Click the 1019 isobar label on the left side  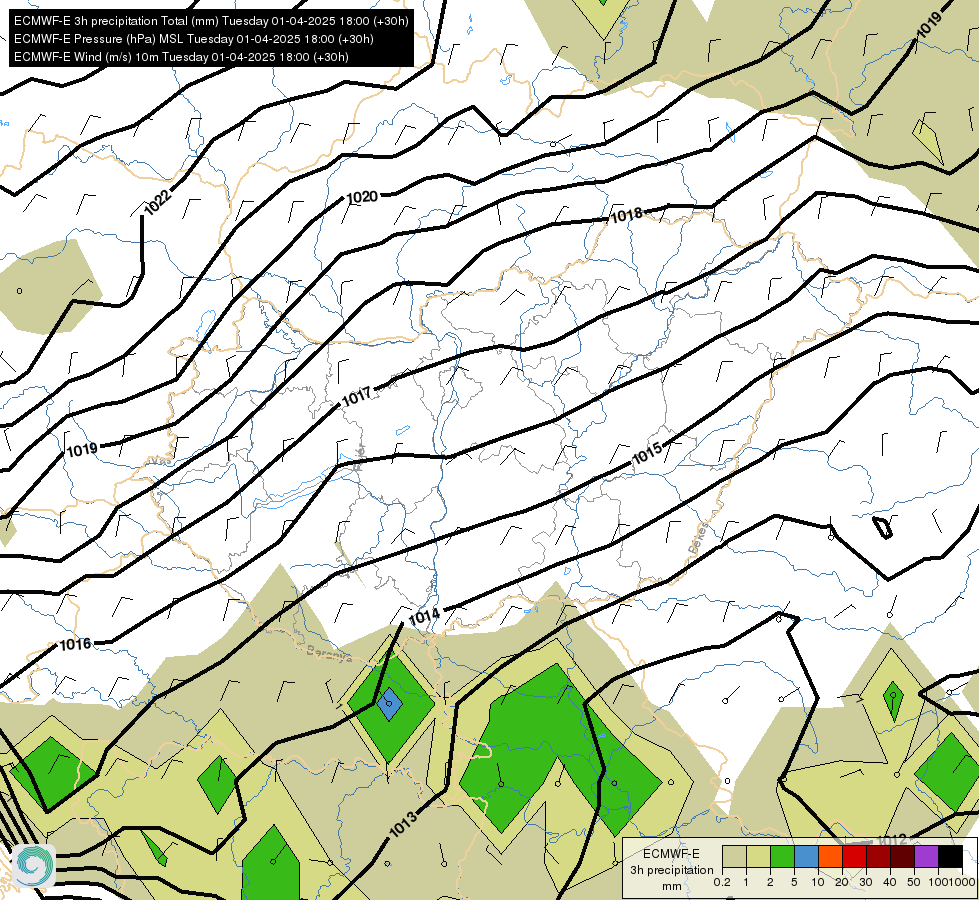[x=82, y=450]
